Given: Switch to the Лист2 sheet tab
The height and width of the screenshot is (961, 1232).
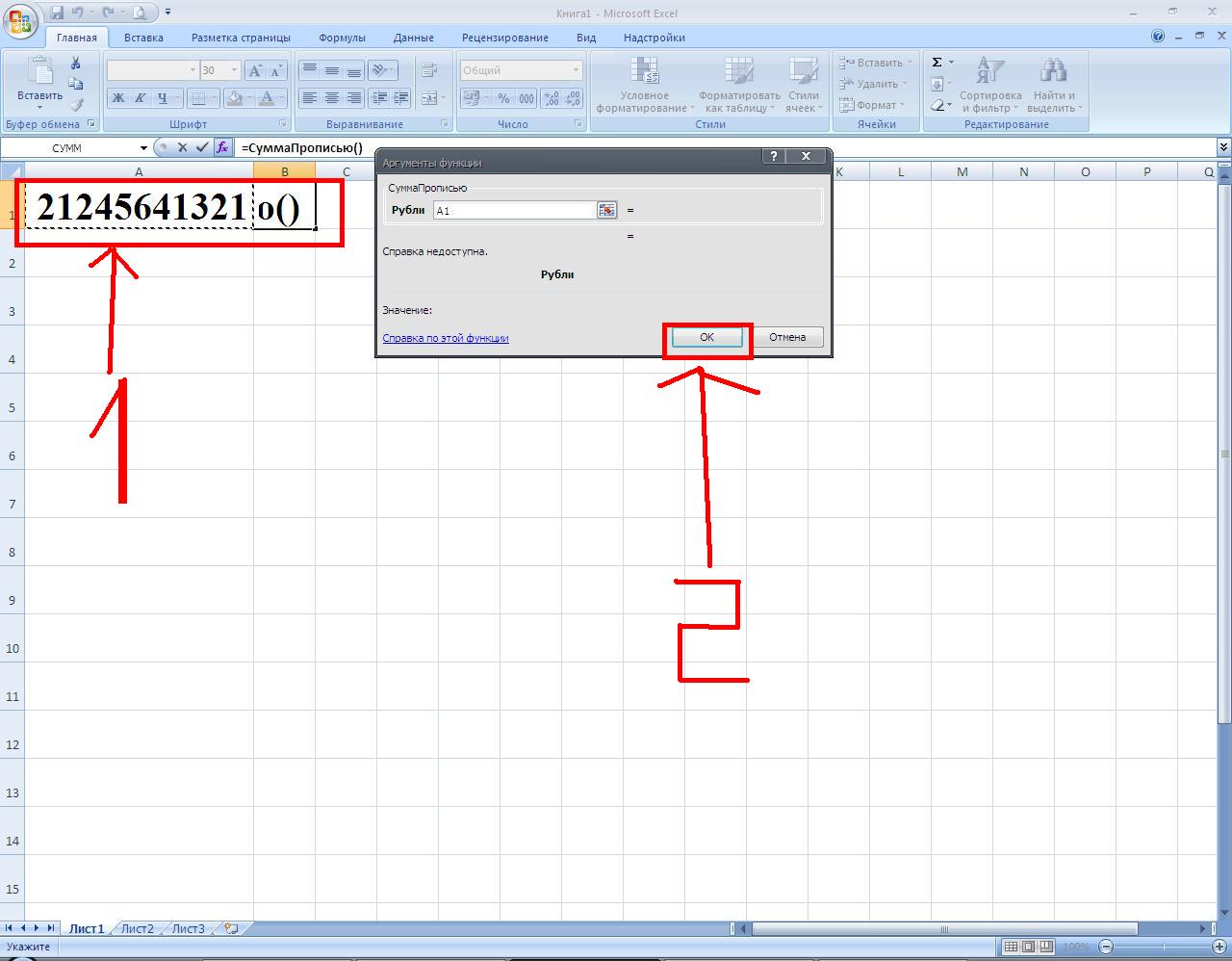Looking at the screenshot, I should point(137,929).
